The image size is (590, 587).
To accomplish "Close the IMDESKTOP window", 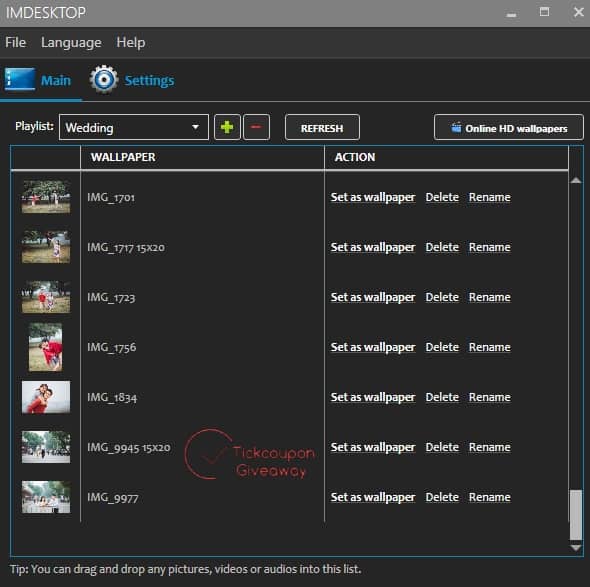I will 579,12.
